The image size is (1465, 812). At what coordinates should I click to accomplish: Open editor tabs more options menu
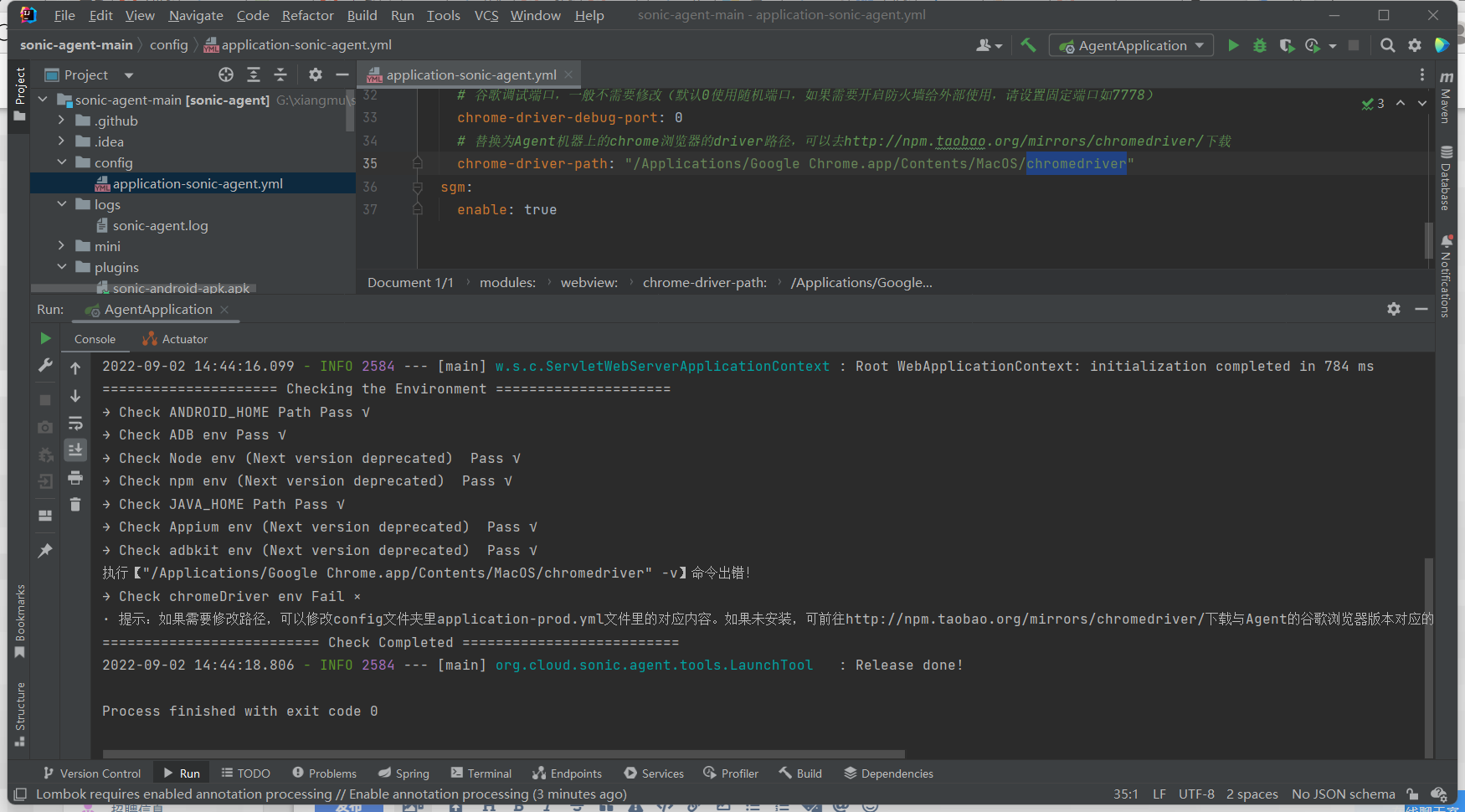click(x=1422, y=75)
